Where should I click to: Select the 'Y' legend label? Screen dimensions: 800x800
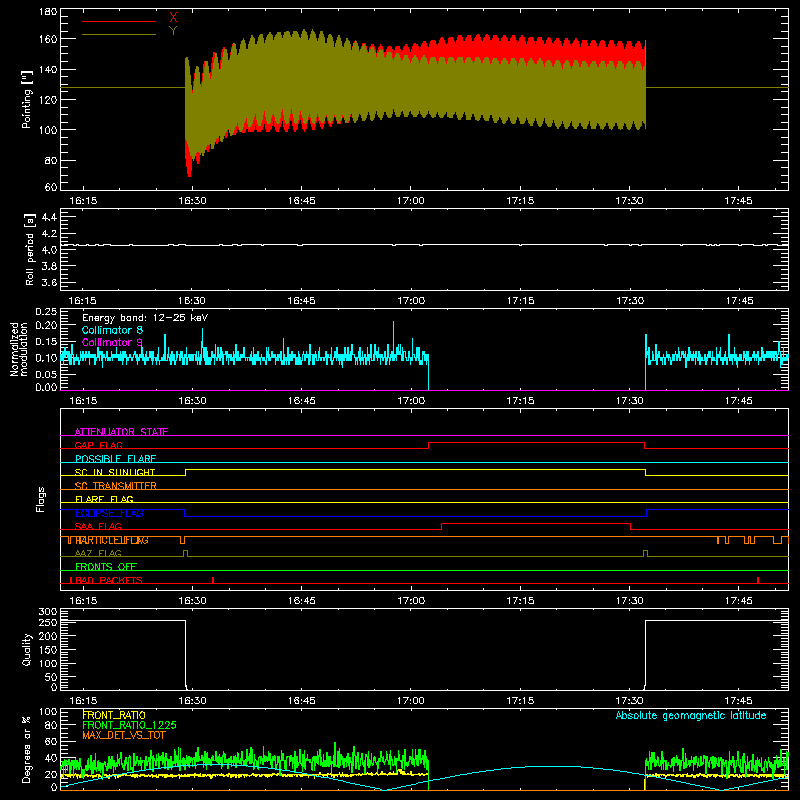[x=173, y=31]
